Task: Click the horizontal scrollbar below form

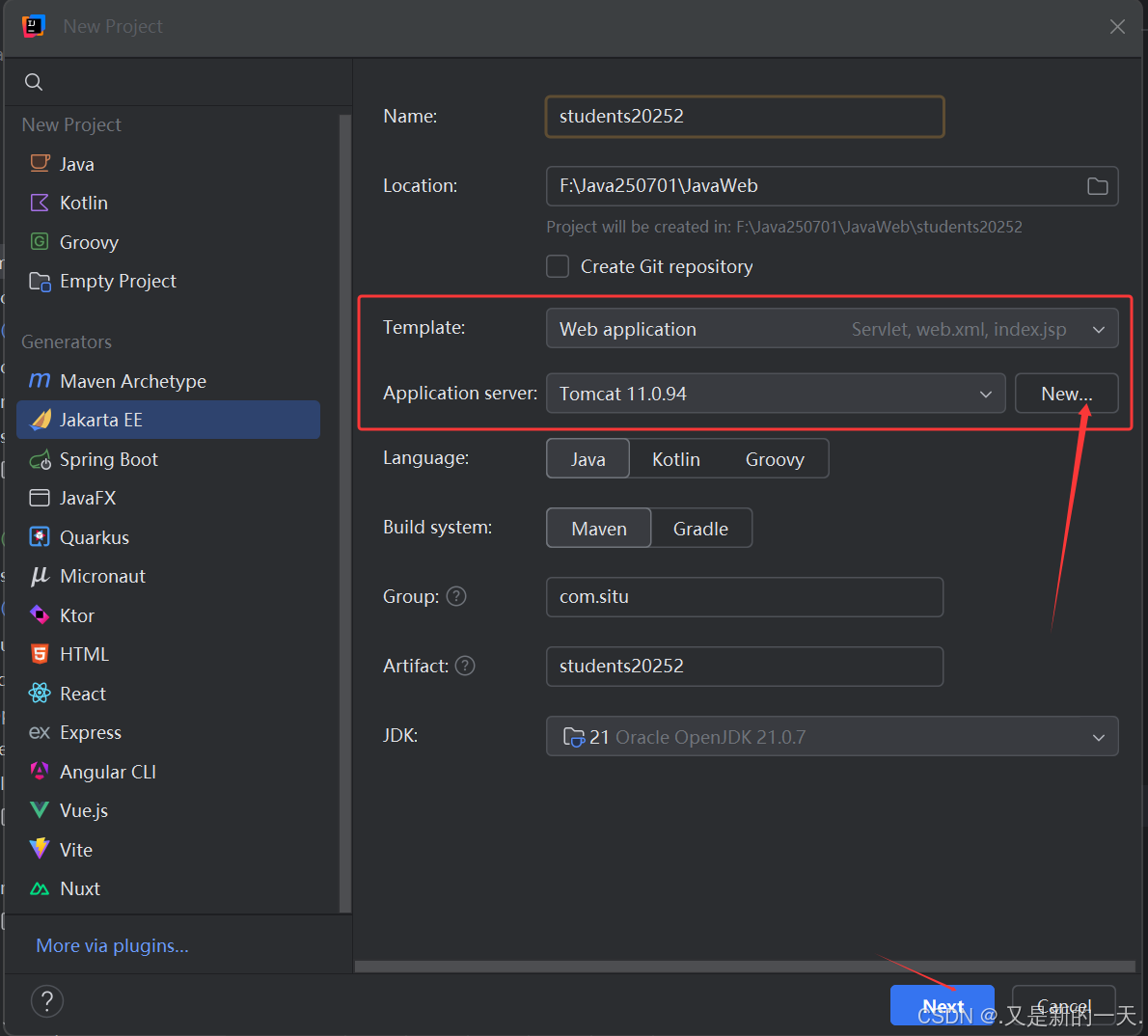Action: pyautogui.click(x=745, y=967)
